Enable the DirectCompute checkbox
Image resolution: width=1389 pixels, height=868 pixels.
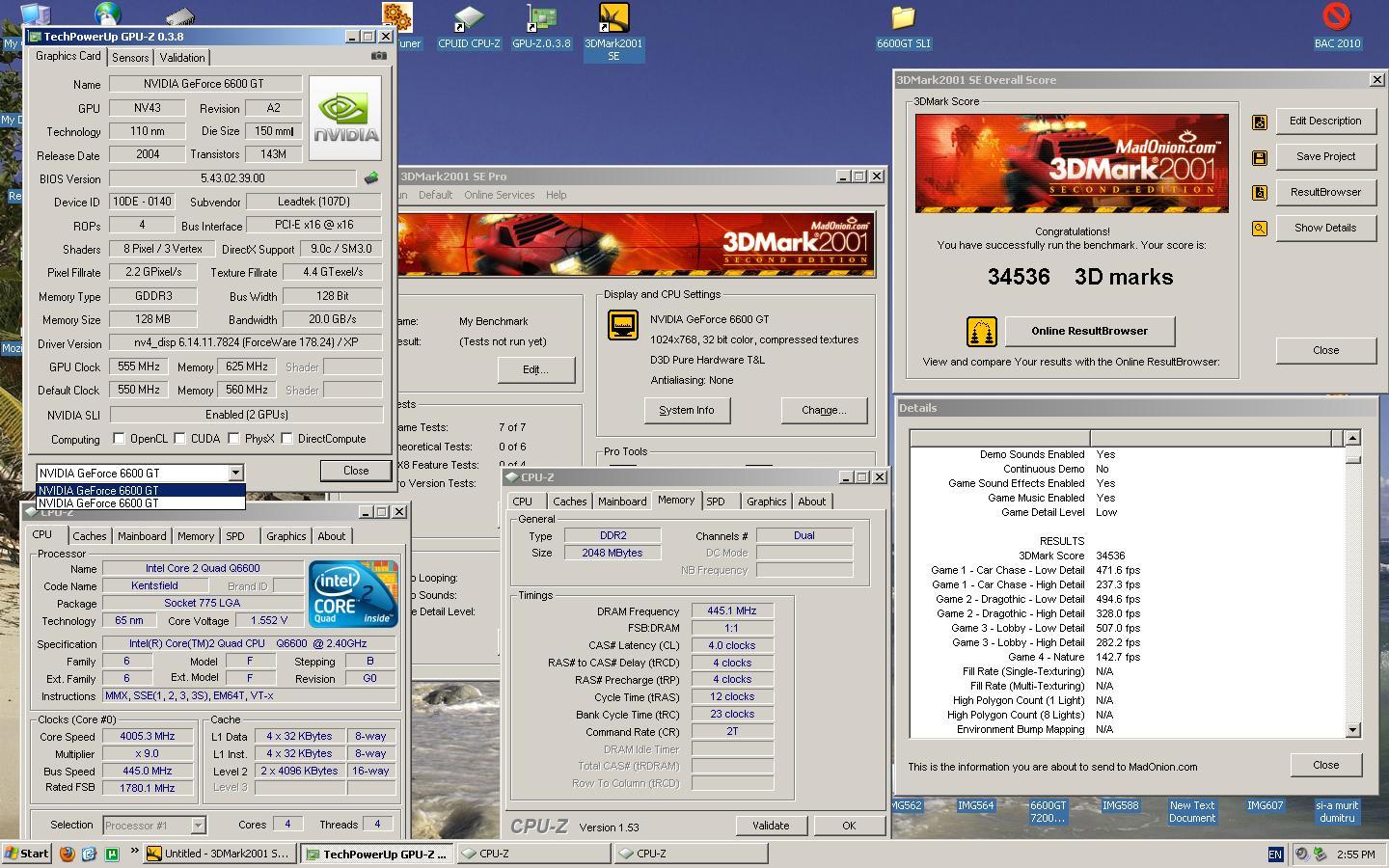click(286, 439)
